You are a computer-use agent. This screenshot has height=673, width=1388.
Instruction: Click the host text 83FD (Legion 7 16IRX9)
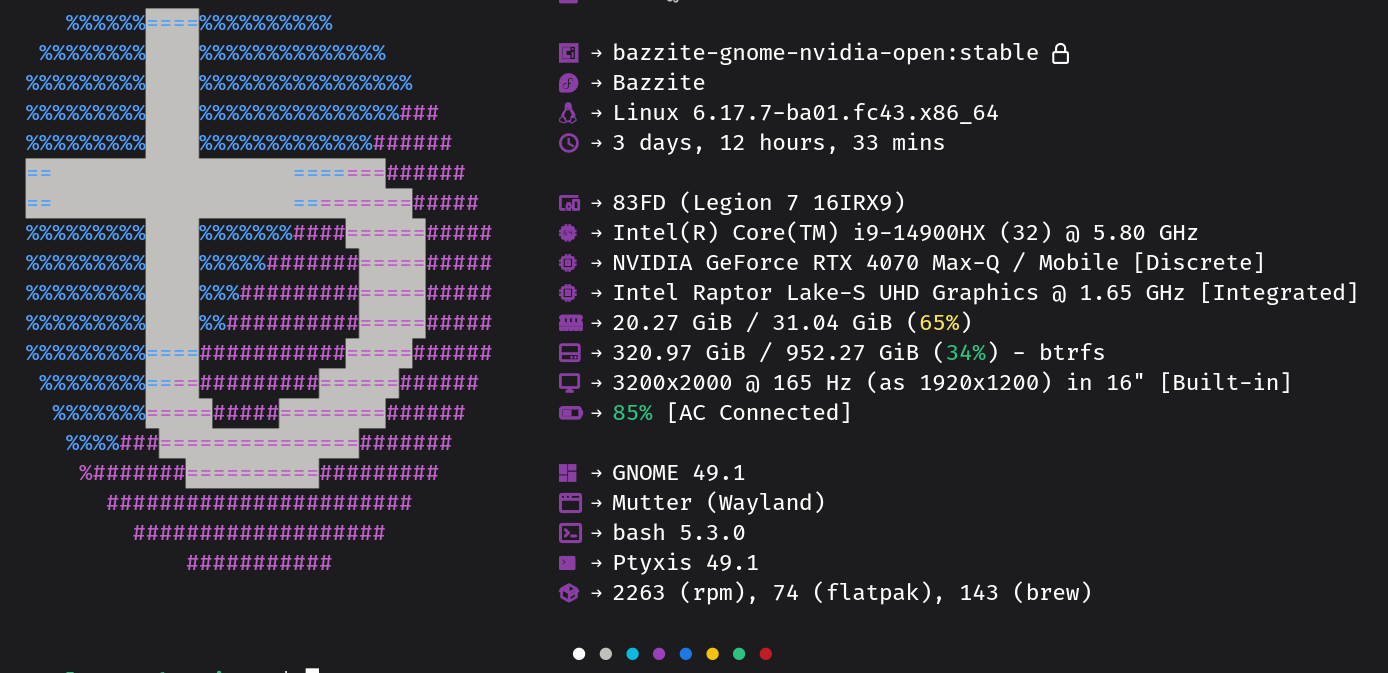[x=759, y=203]
